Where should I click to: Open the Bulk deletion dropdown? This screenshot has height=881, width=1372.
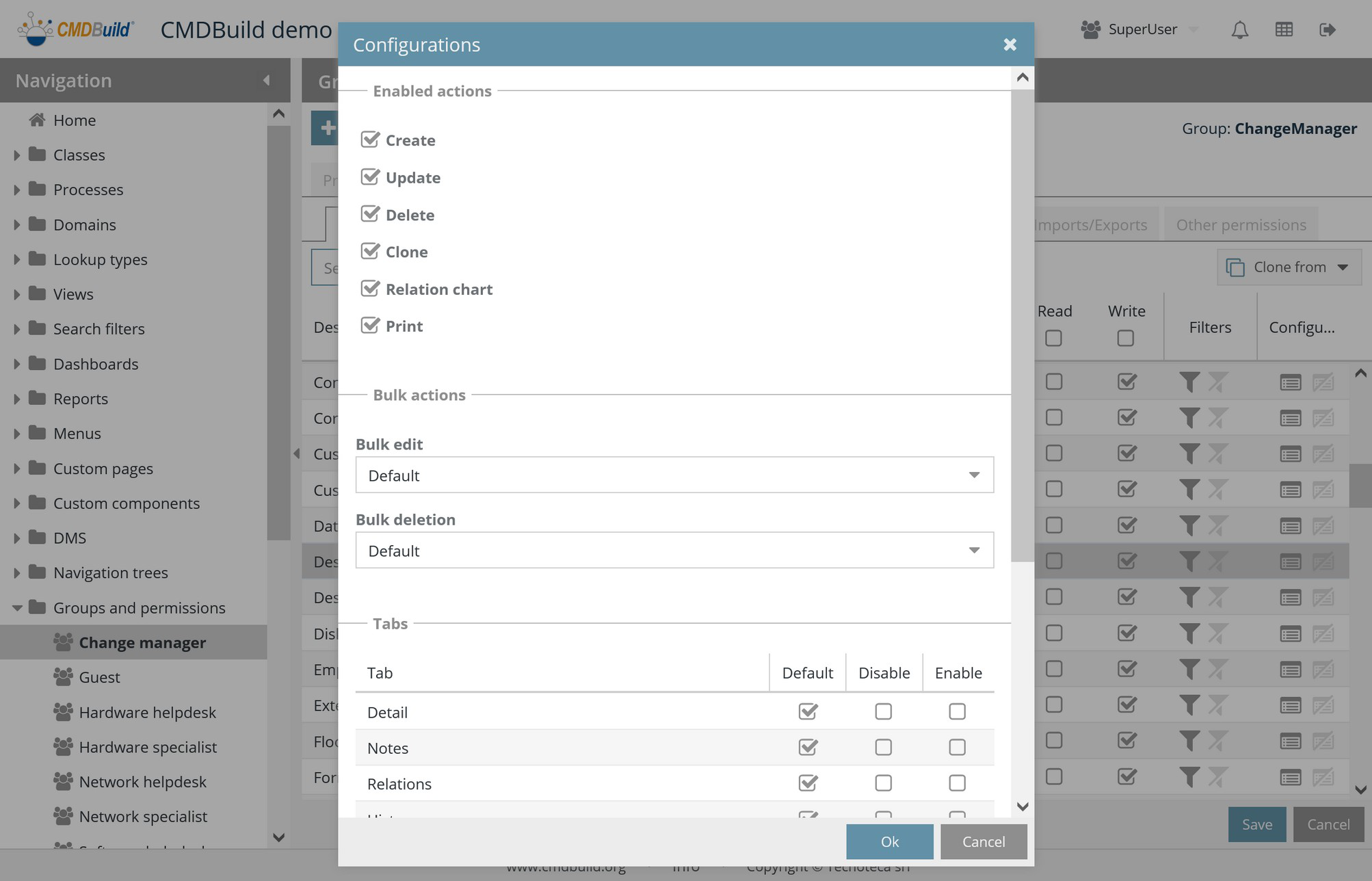[x=674, y=550]
